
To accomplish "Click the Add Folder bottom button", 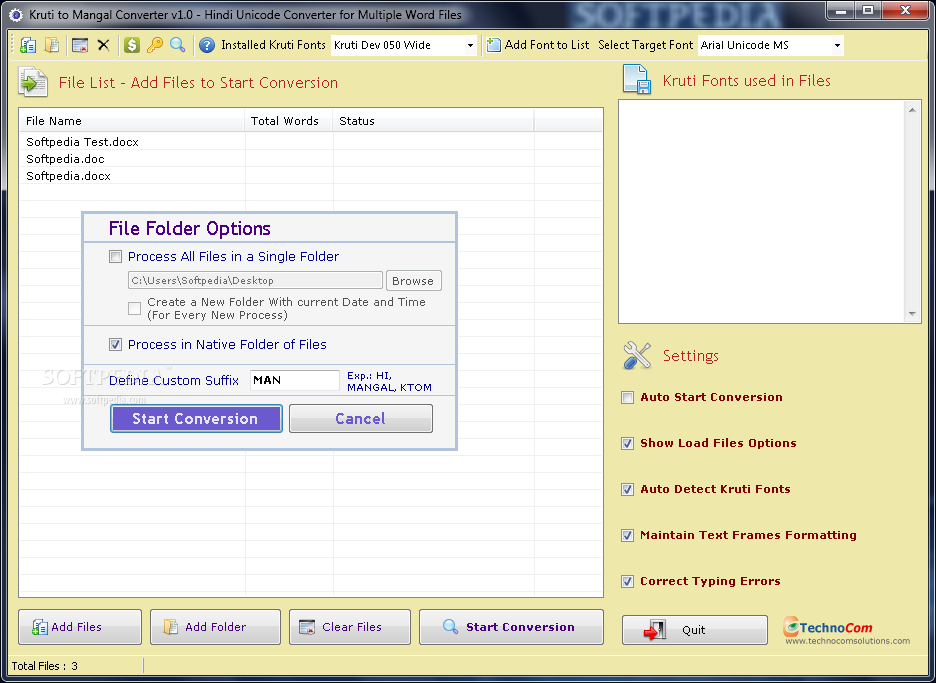I will pos(215,627).
